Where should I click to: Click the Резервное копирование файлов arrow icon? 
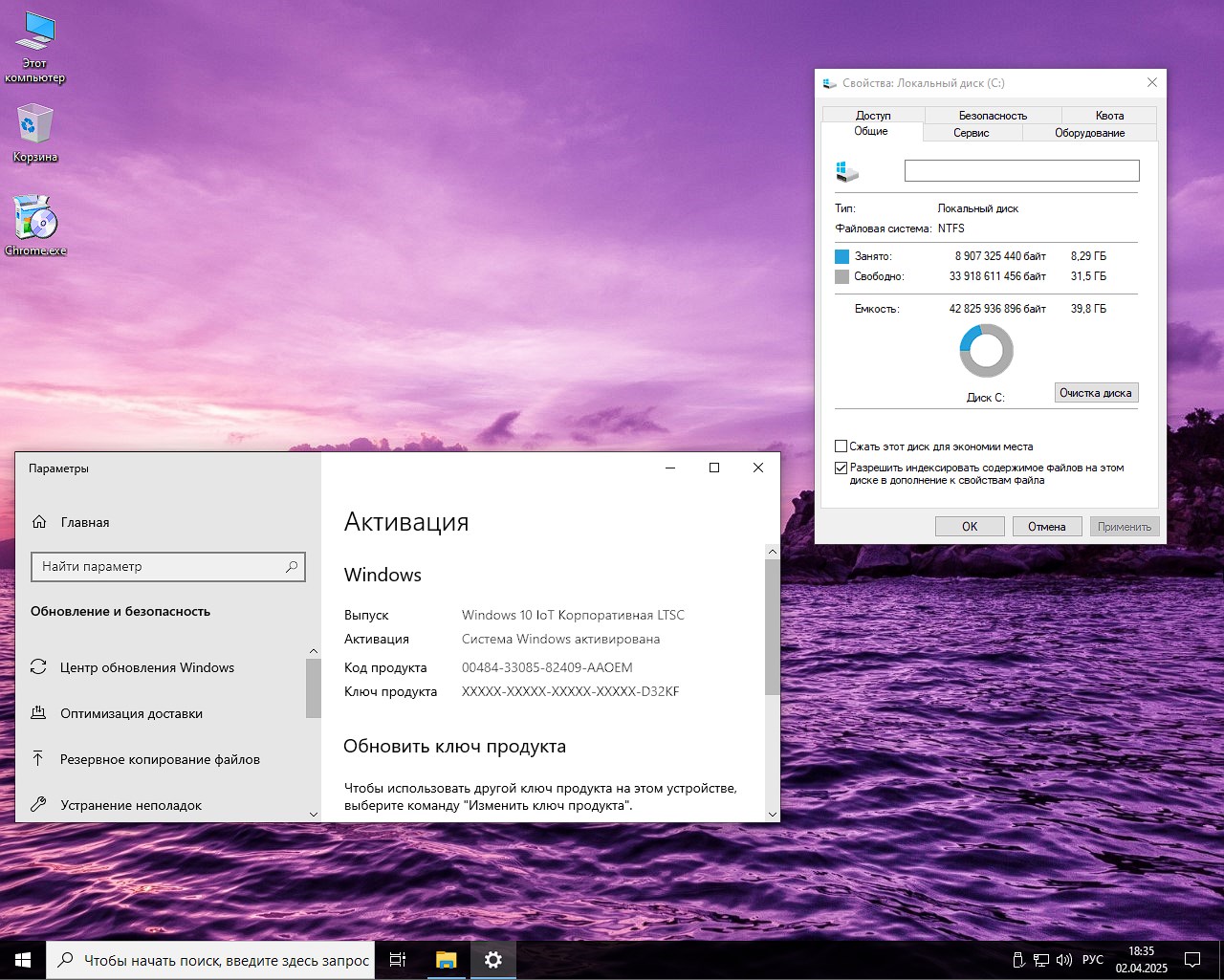[x=38, y=759]
